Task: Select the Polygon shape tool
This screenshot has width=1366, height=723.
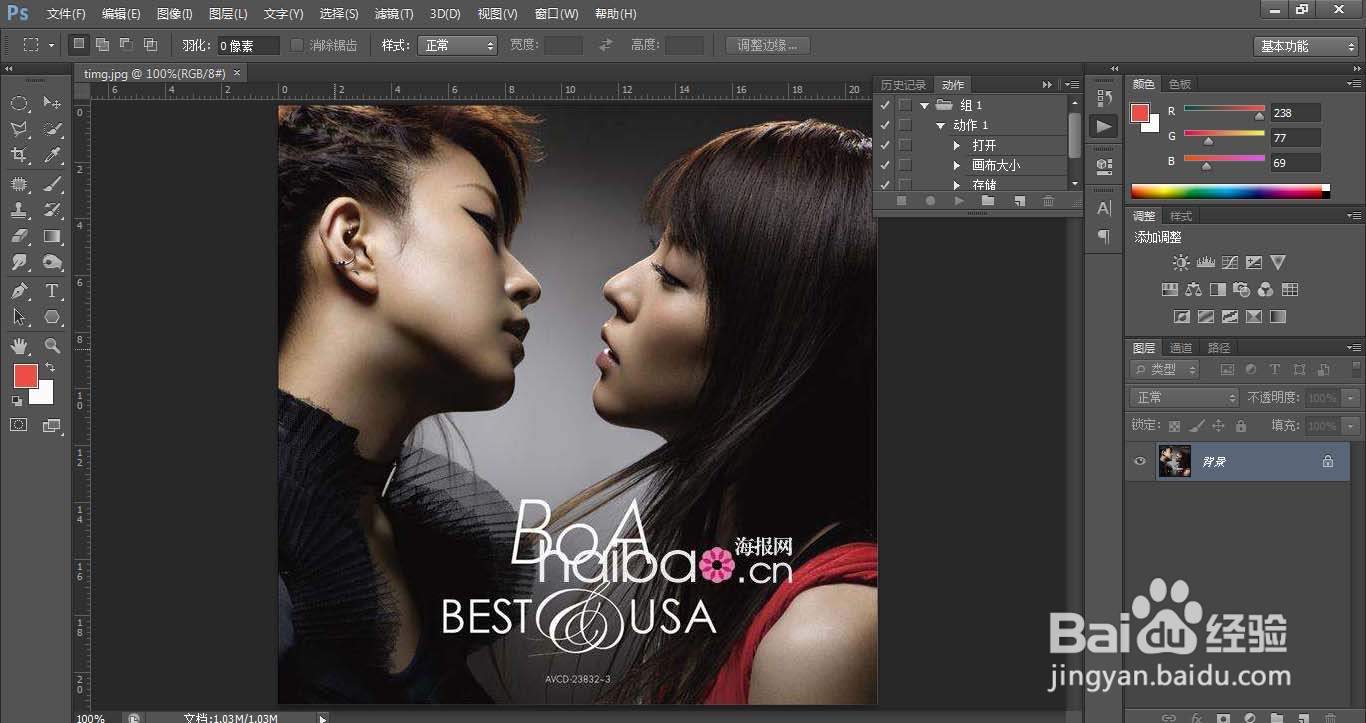Action: click(52, 317)
